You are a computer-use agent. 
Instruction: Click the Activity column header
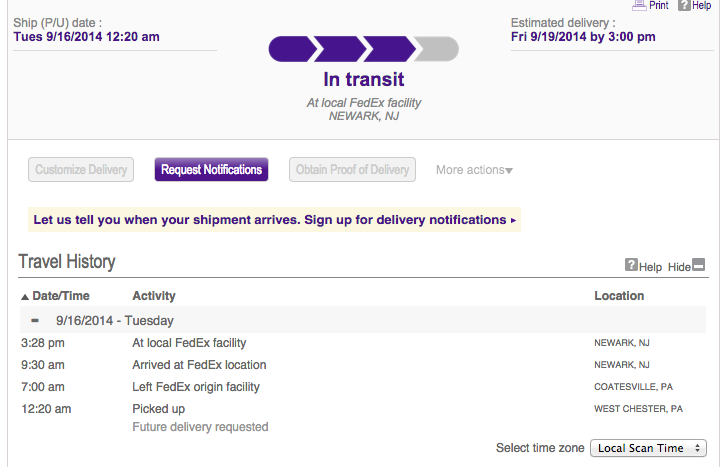pos(154,296)
